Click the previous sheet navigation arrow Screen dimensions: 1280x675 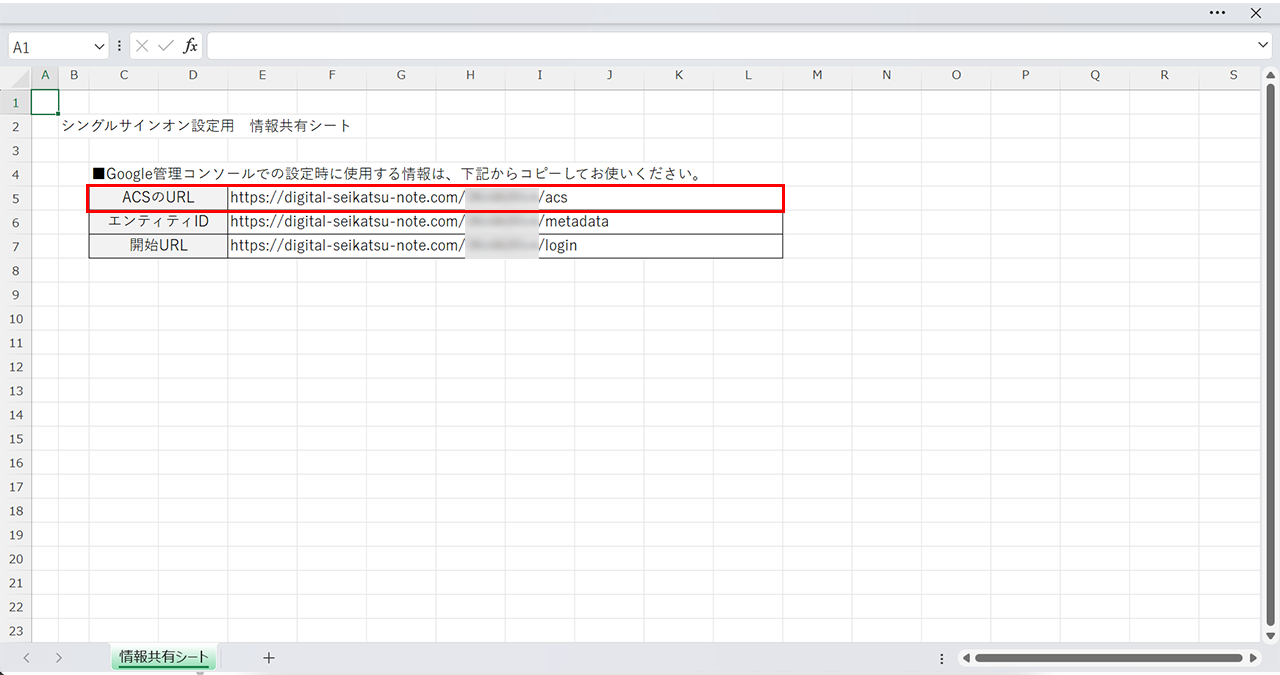pyautogui.click(x=27, y=657)
